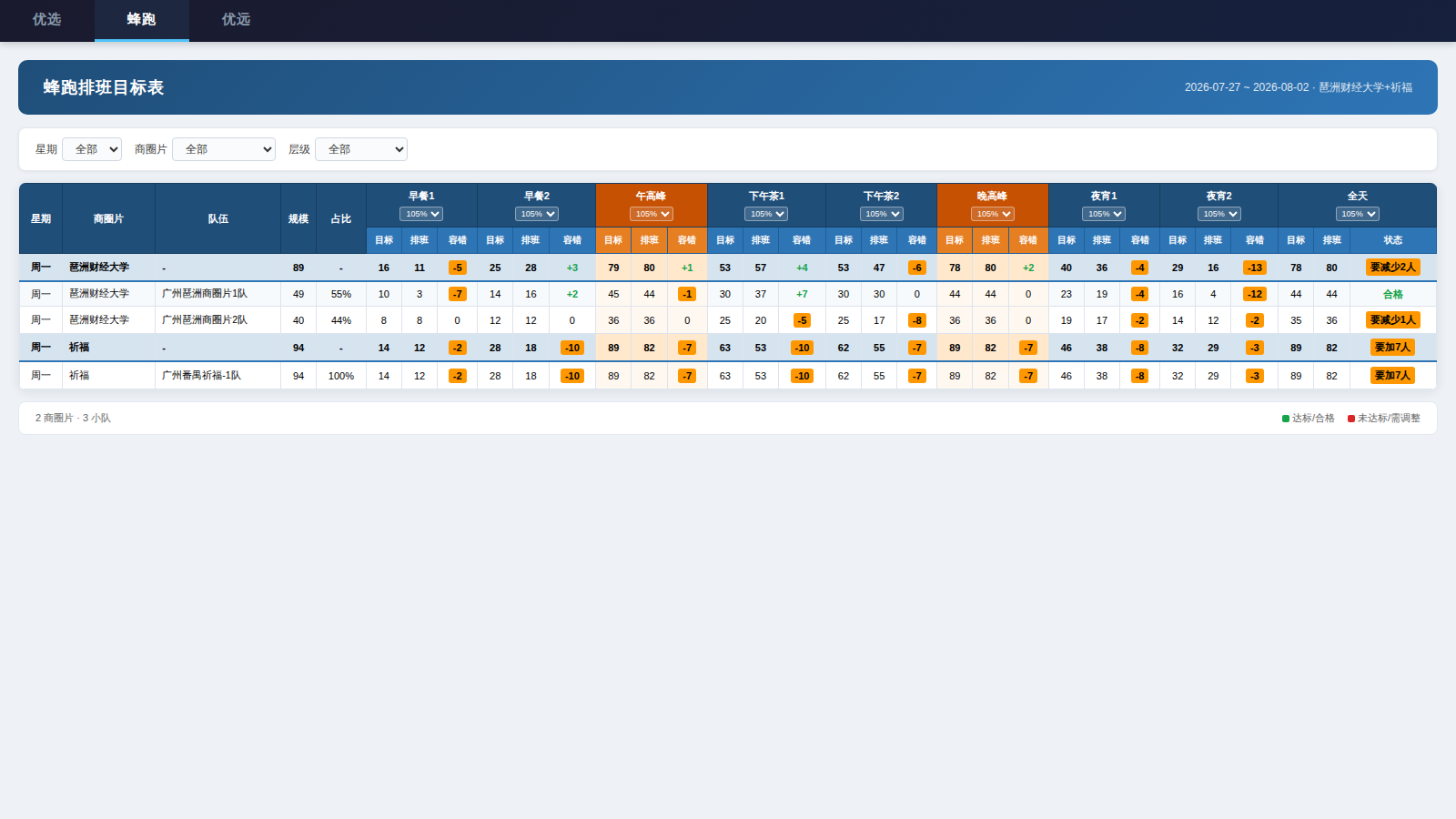Click the 占比 column header
1456x819 pixels.
(341, 218)
